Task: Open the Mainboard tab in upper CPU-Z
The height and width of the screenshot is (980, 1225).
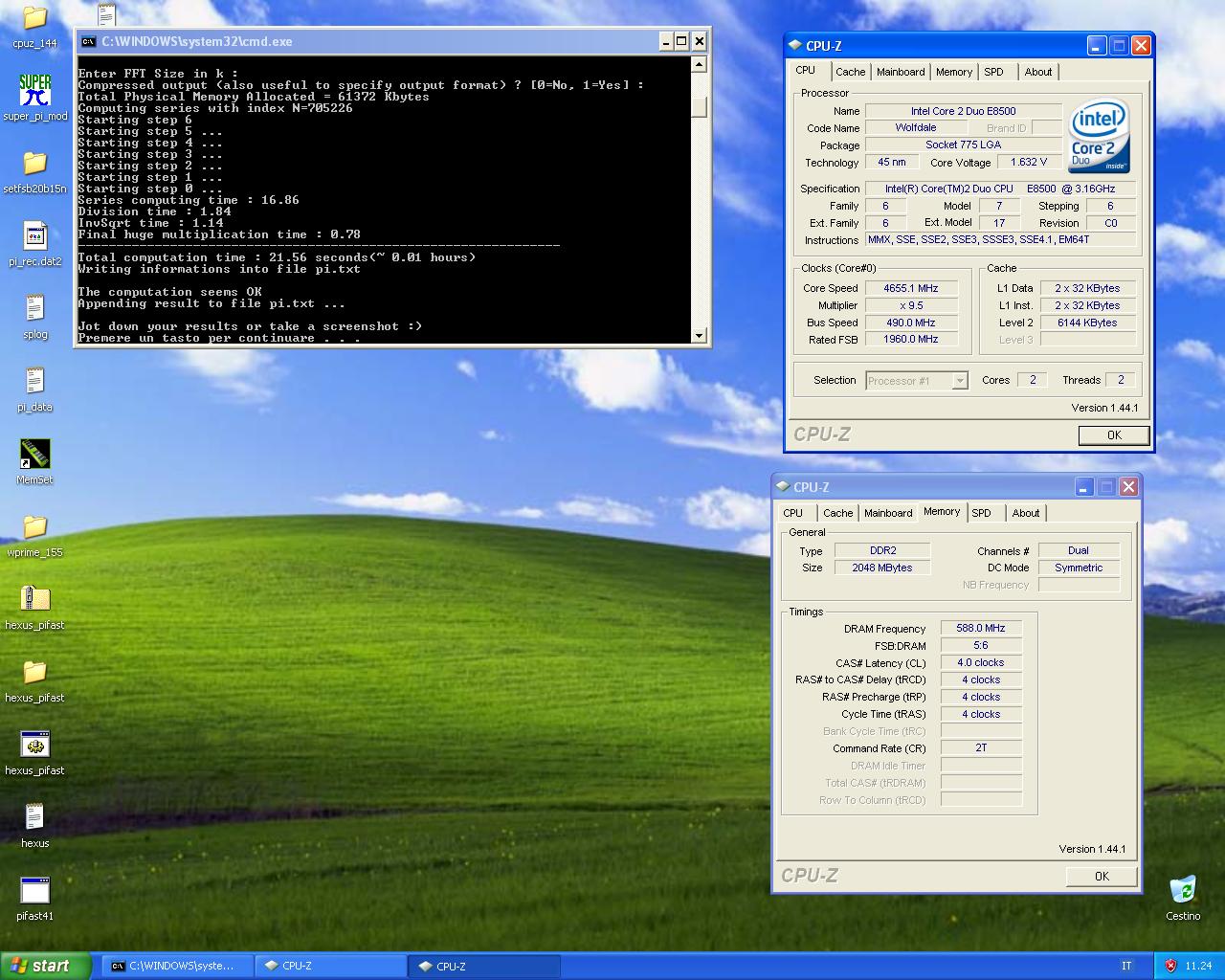Action: [x=901, y=72]
